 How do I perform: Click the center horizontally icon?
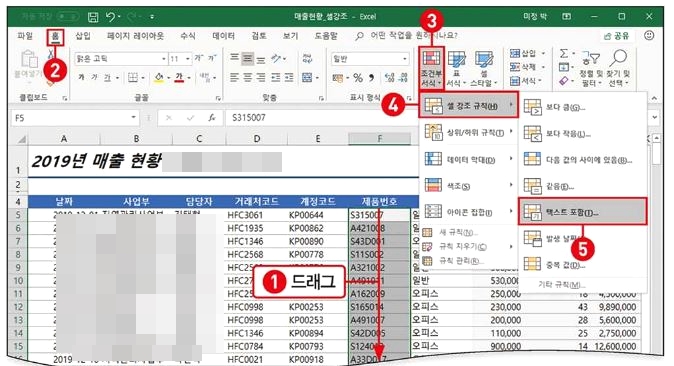pyautogui.click(x=248, y=77)
